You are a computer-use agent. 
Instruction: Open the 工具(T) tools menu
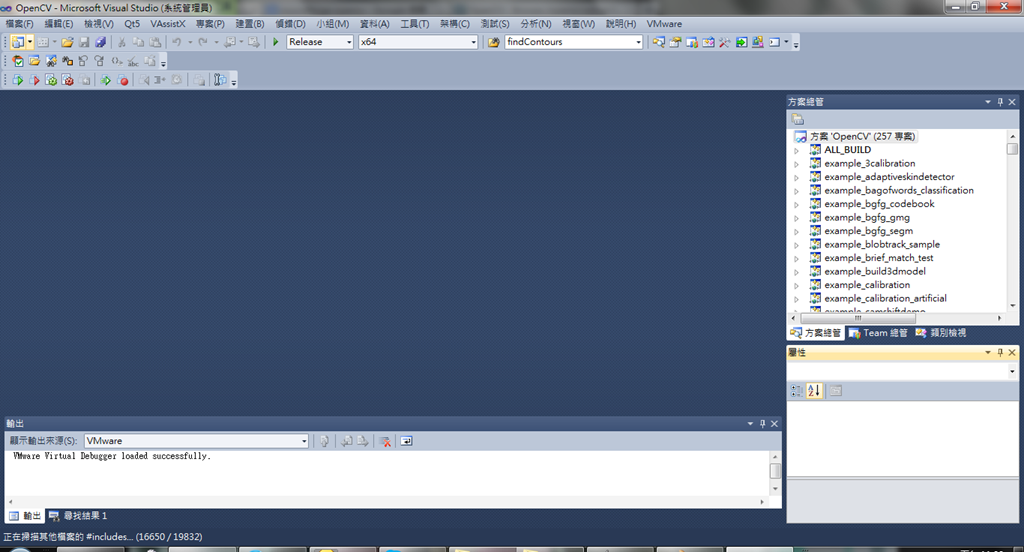(415, 24)
